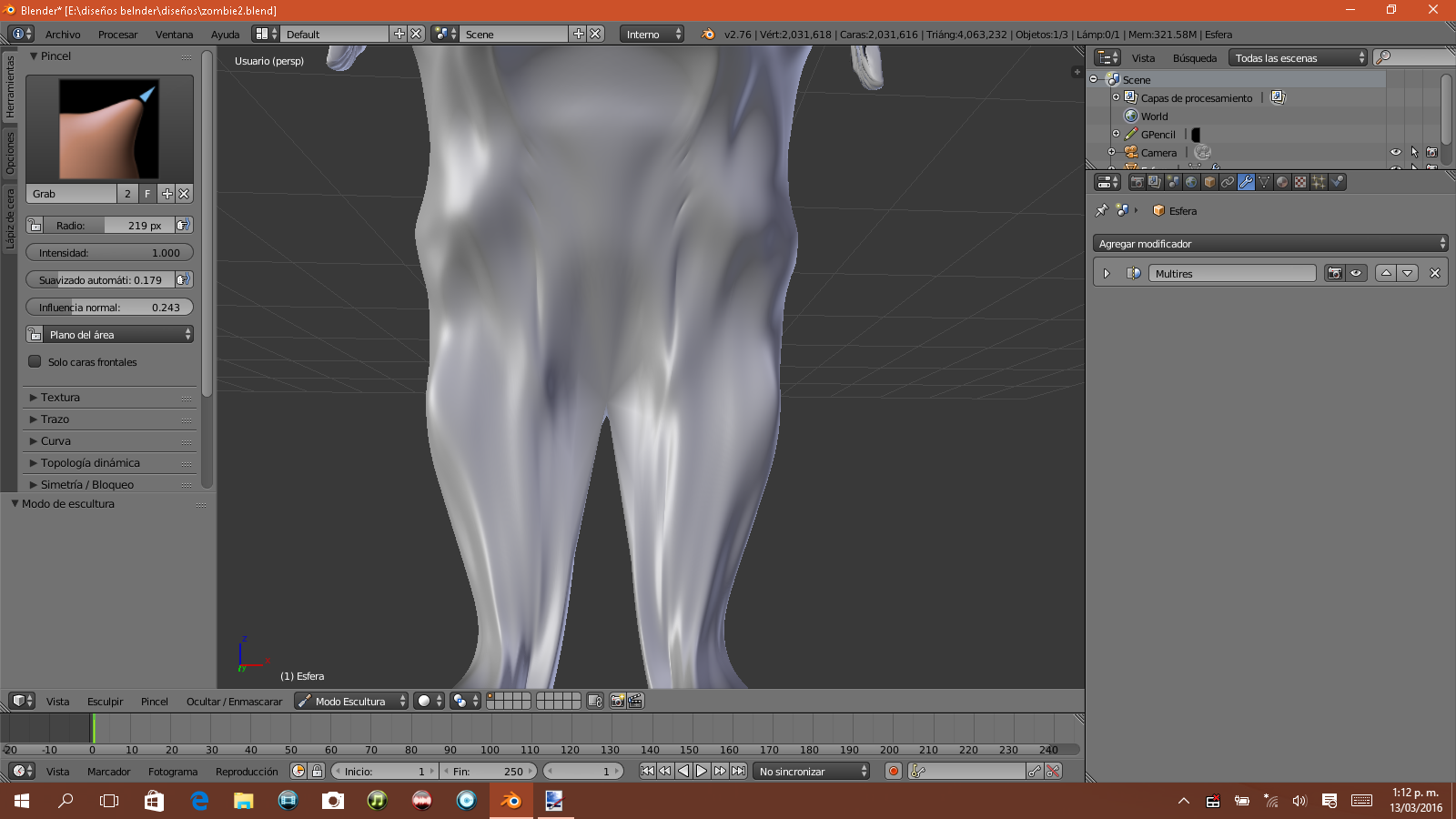Image resolution: width=1456 pixels, height=819 pixels.
Task: Click the Render camera properties icon
Action: 1137,182
